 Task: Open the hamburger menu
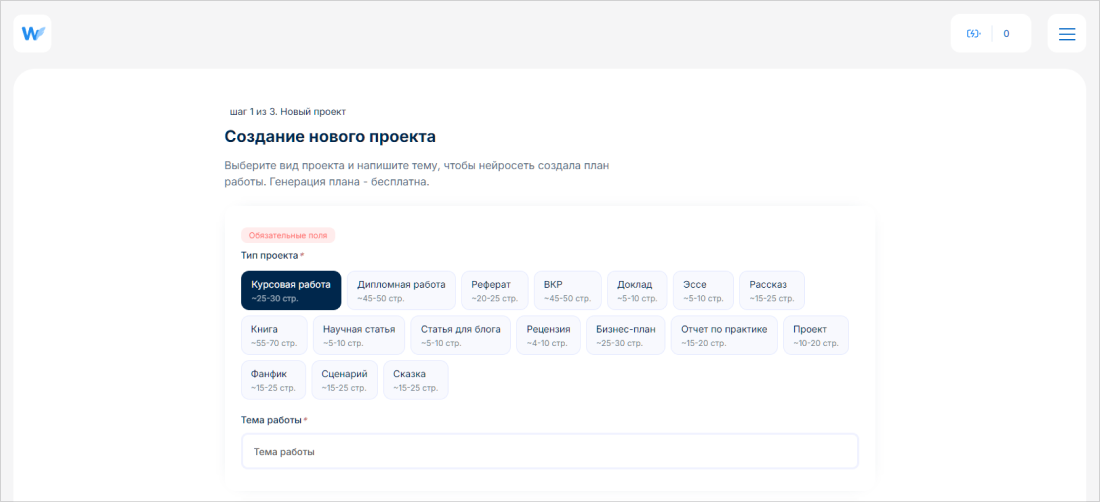pos(1066,33)
